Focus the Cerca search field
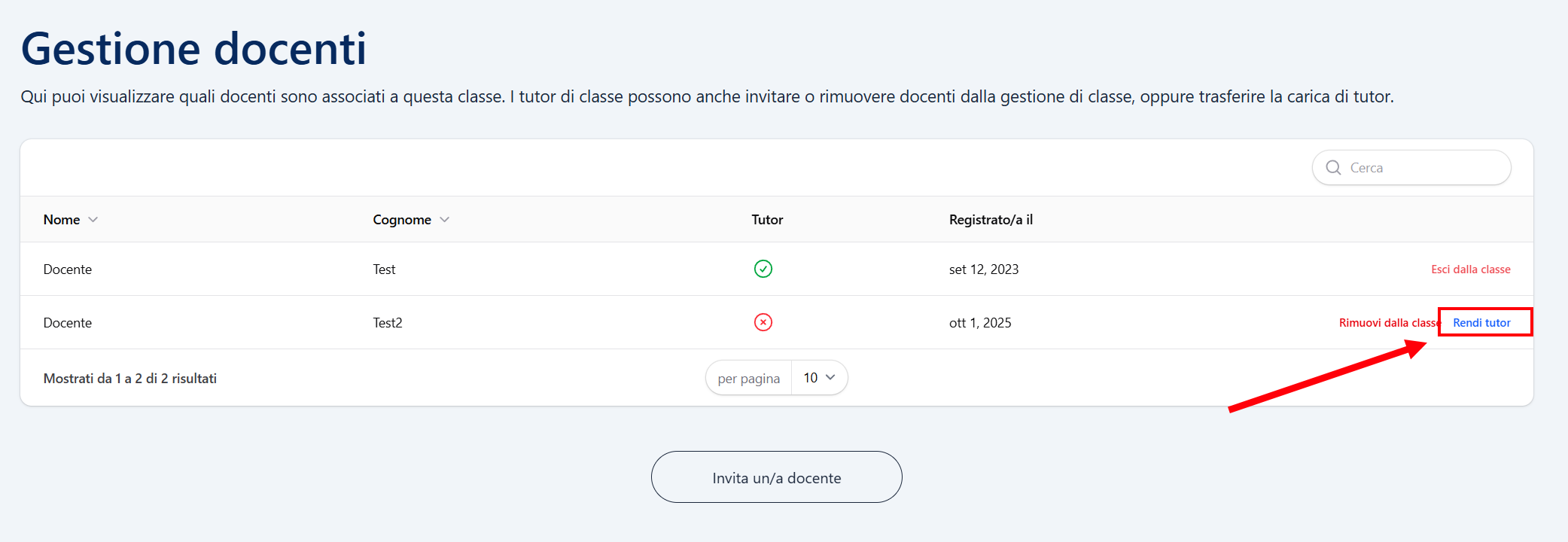The width and height of the screenshot is (1568, 542). point(1423,168)
